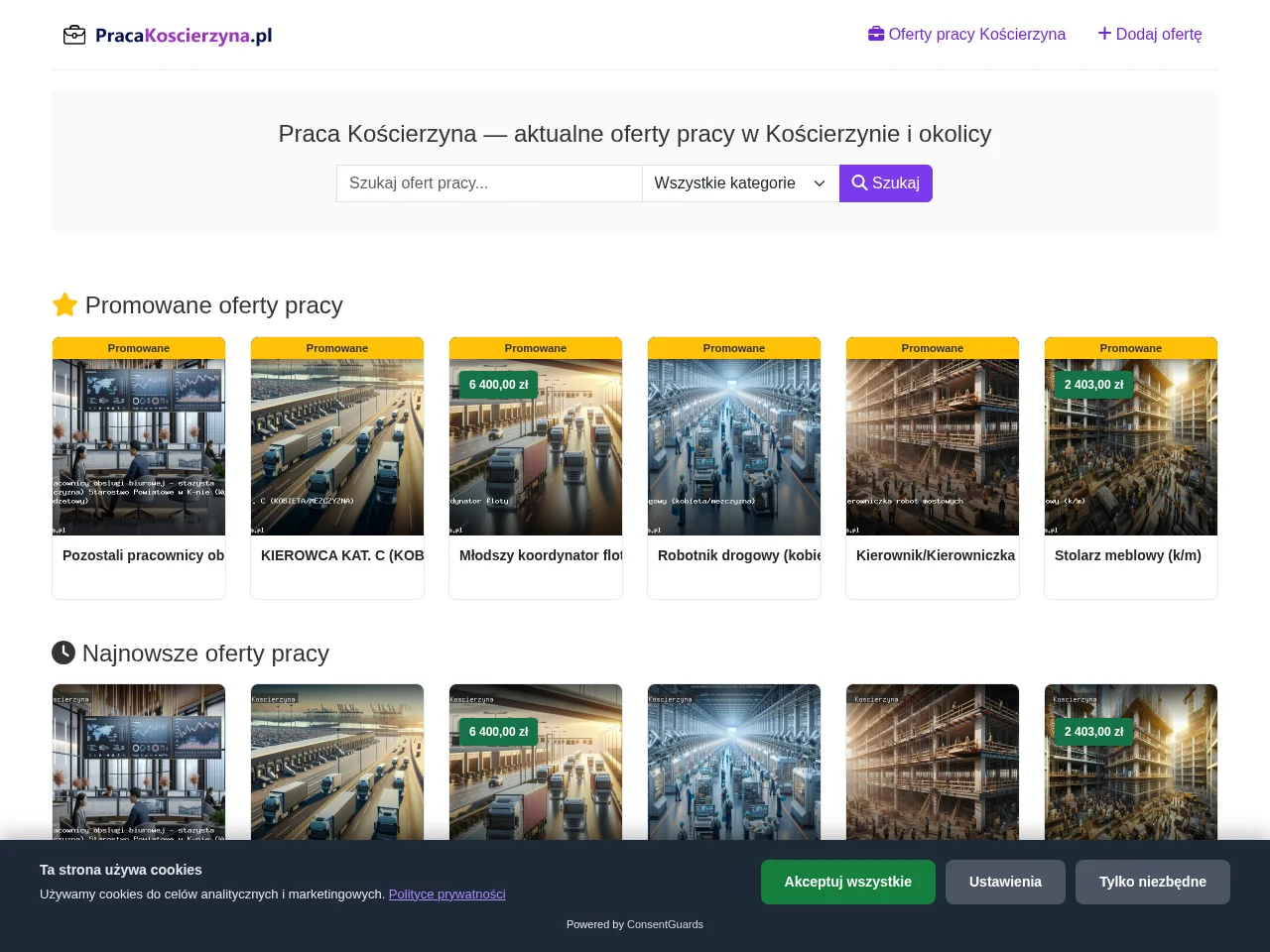
Task: Click the PracaKoscierzyna.pl site name
Action: 184,36
